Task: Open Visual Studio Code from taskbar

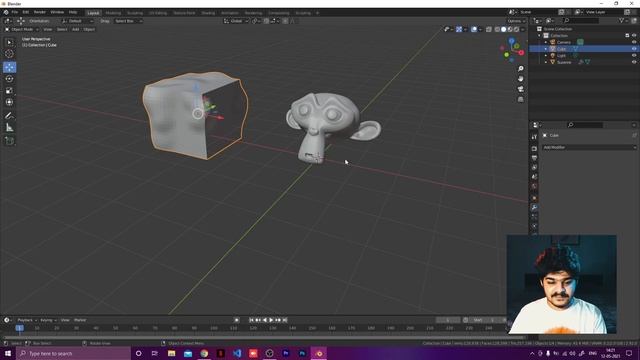Action: pos(237,353)
